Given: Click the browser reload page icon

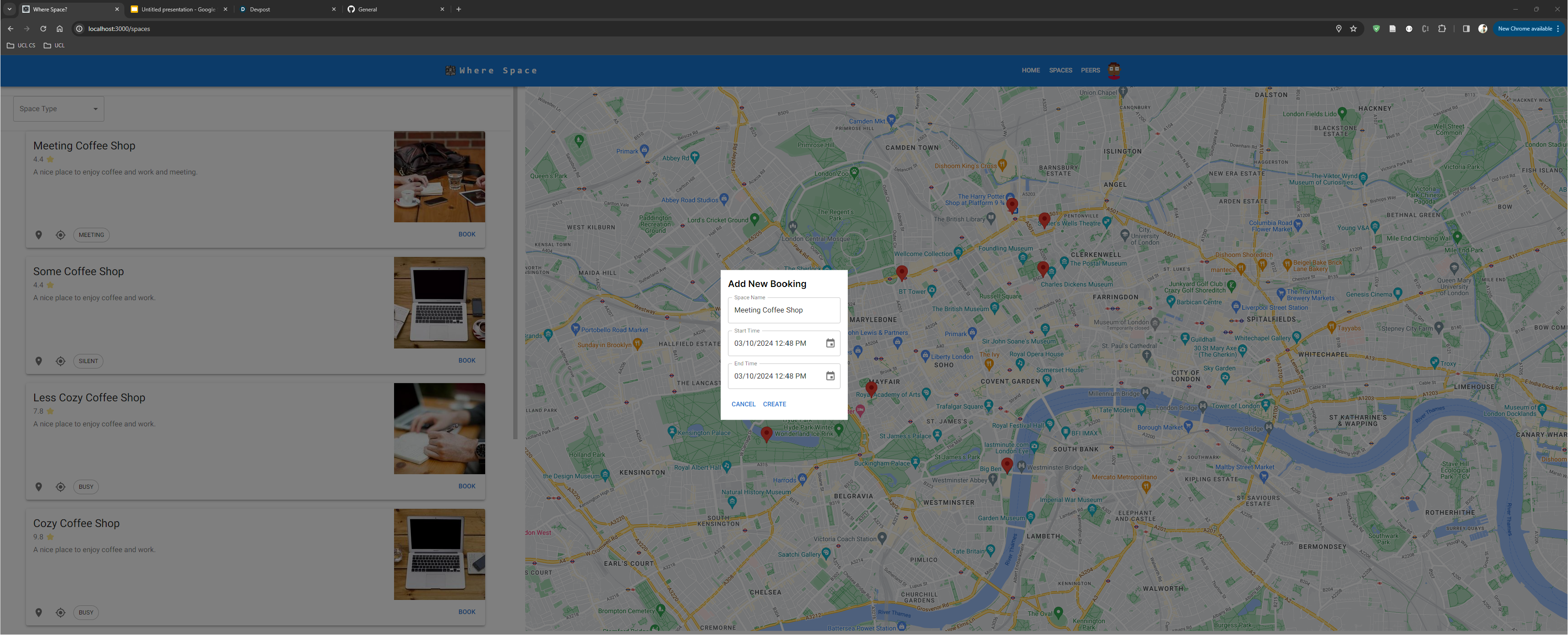Looking at the screenshot, I should [43, 29].
